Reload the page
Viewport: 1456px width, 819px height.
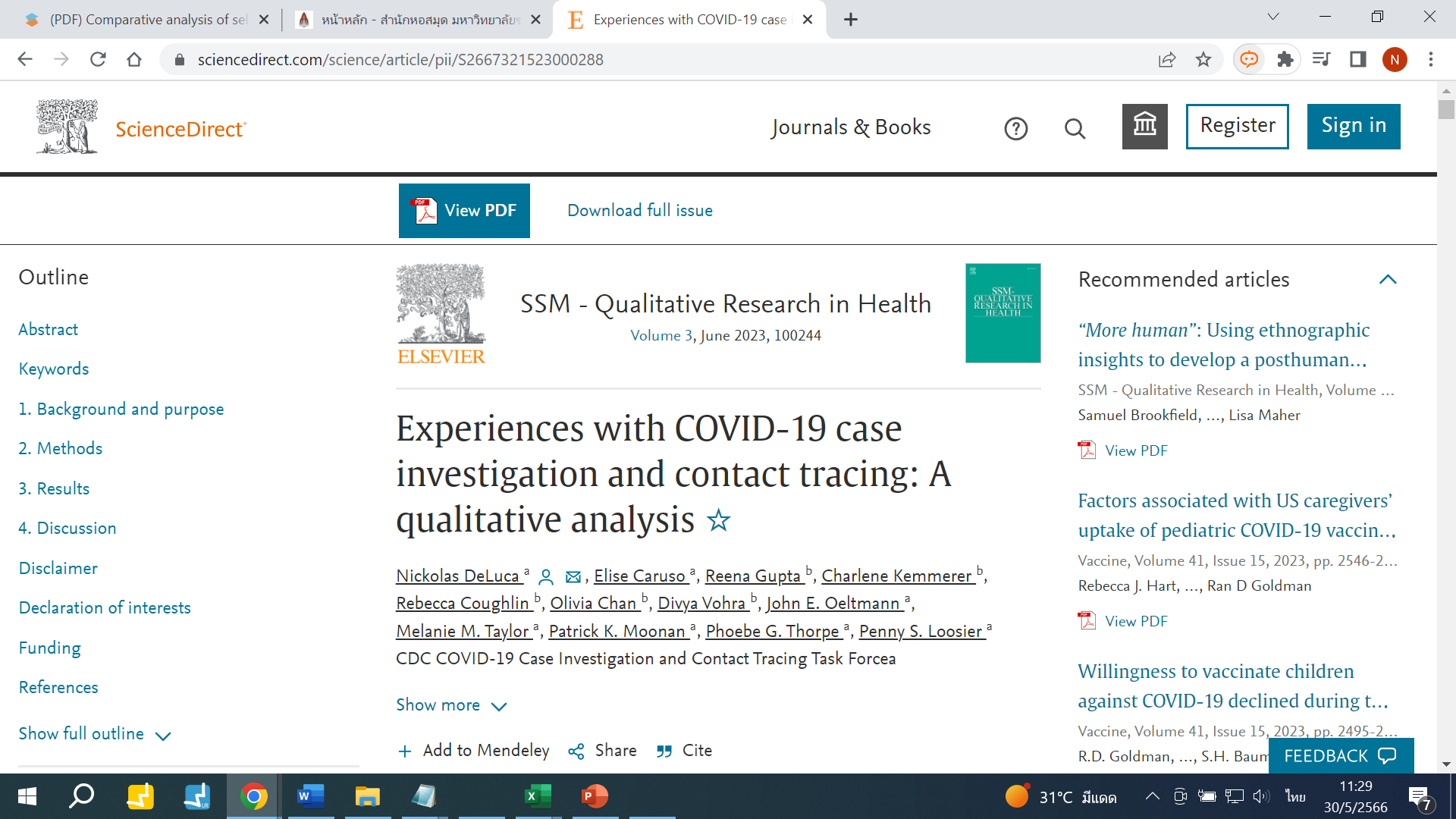98,59
